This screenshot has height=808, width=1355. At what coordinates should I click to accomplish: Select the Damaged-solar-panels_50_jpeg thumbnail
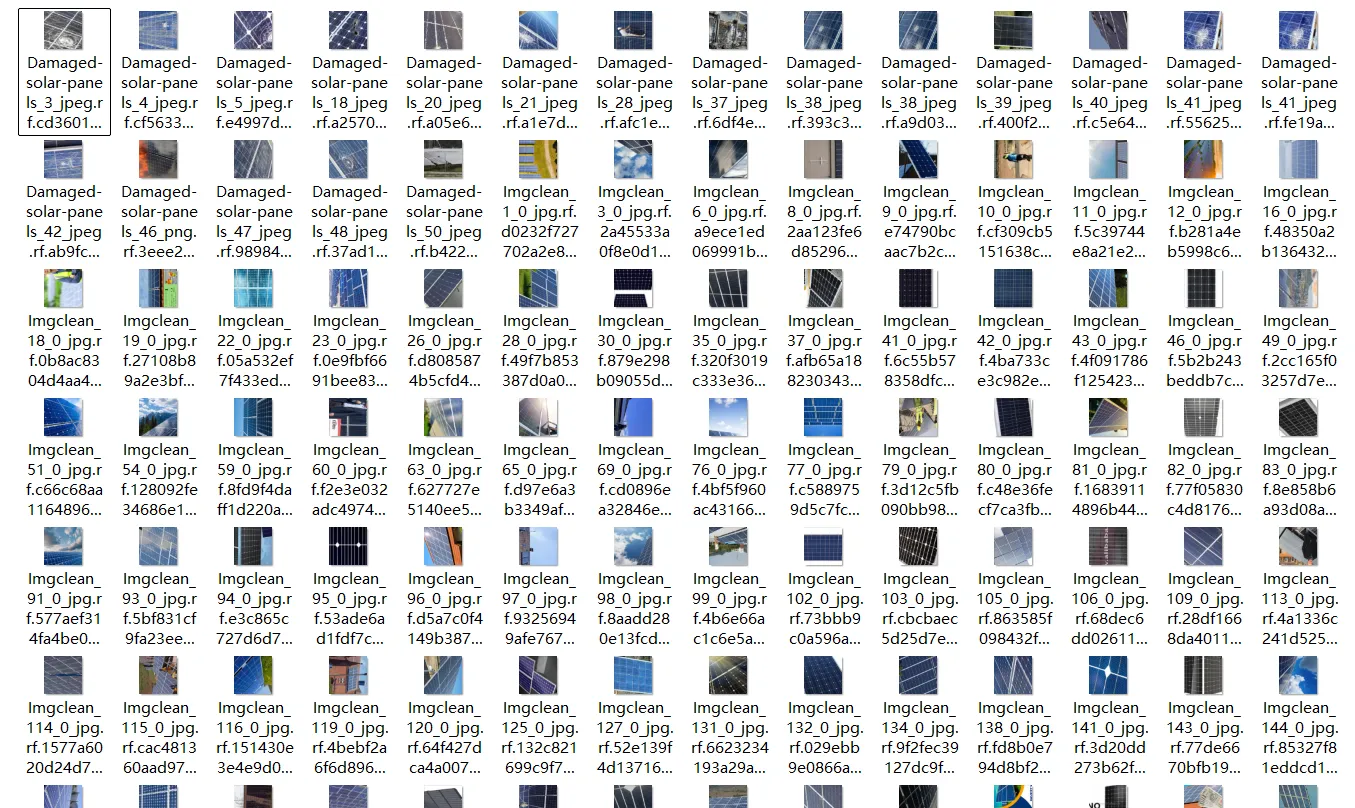pos(444,160)
